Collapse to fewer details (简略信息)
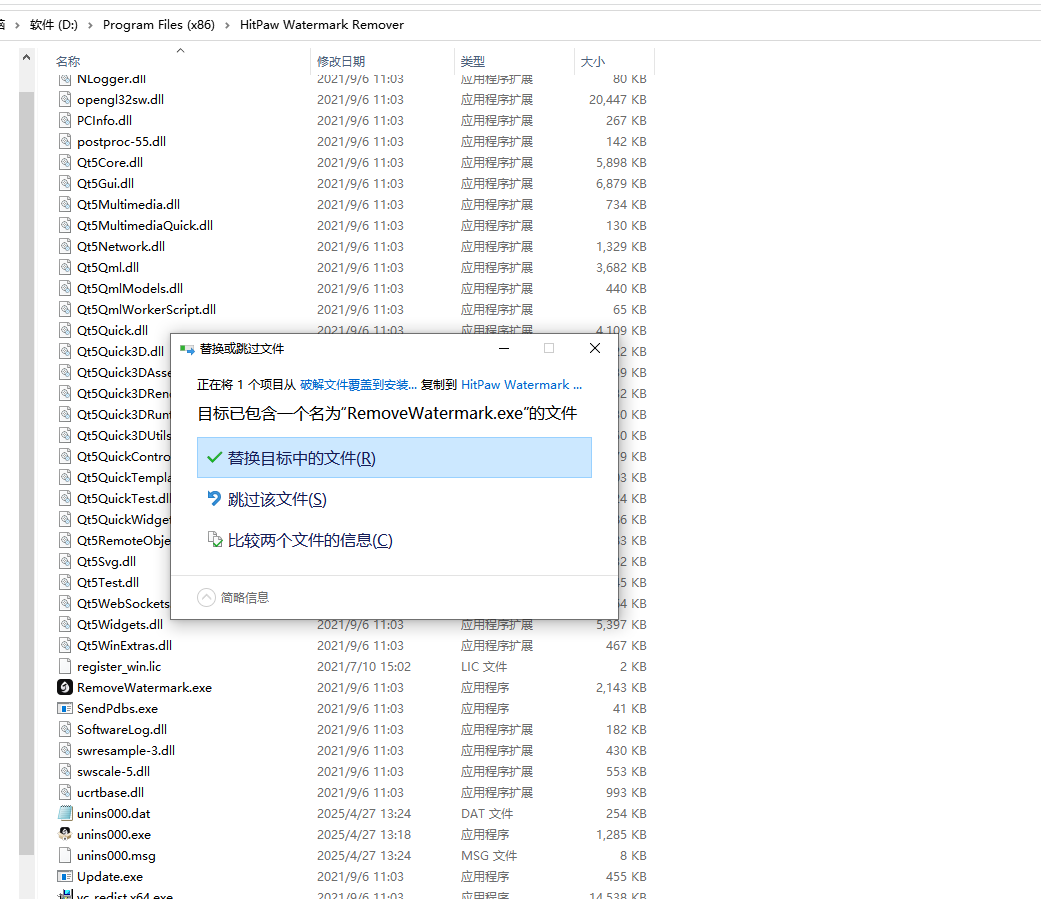The height and width of the screenshot is (899, 1041). 233,598
